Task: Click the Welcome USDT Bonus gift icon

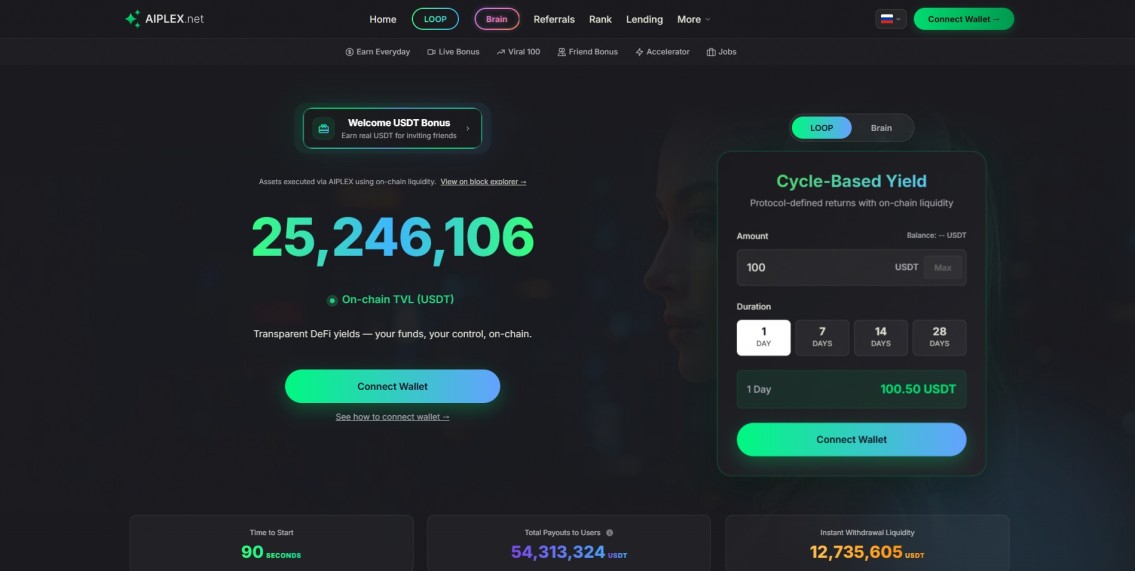Action: [x=324, y=128]
